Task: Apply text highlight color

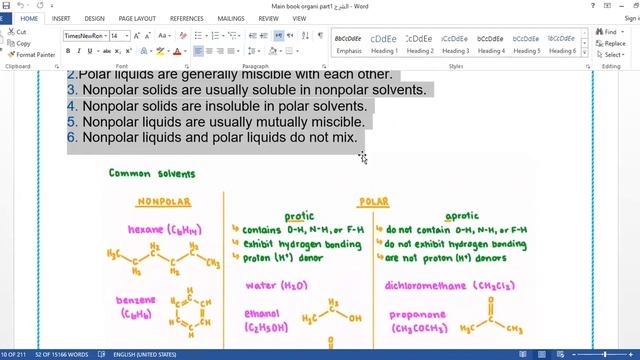Action: [x=160, y=51]
